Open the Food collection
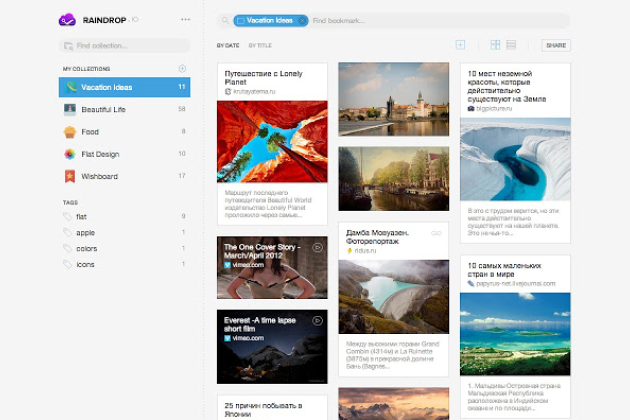The image size is (630, 420). tap(125, 132)
